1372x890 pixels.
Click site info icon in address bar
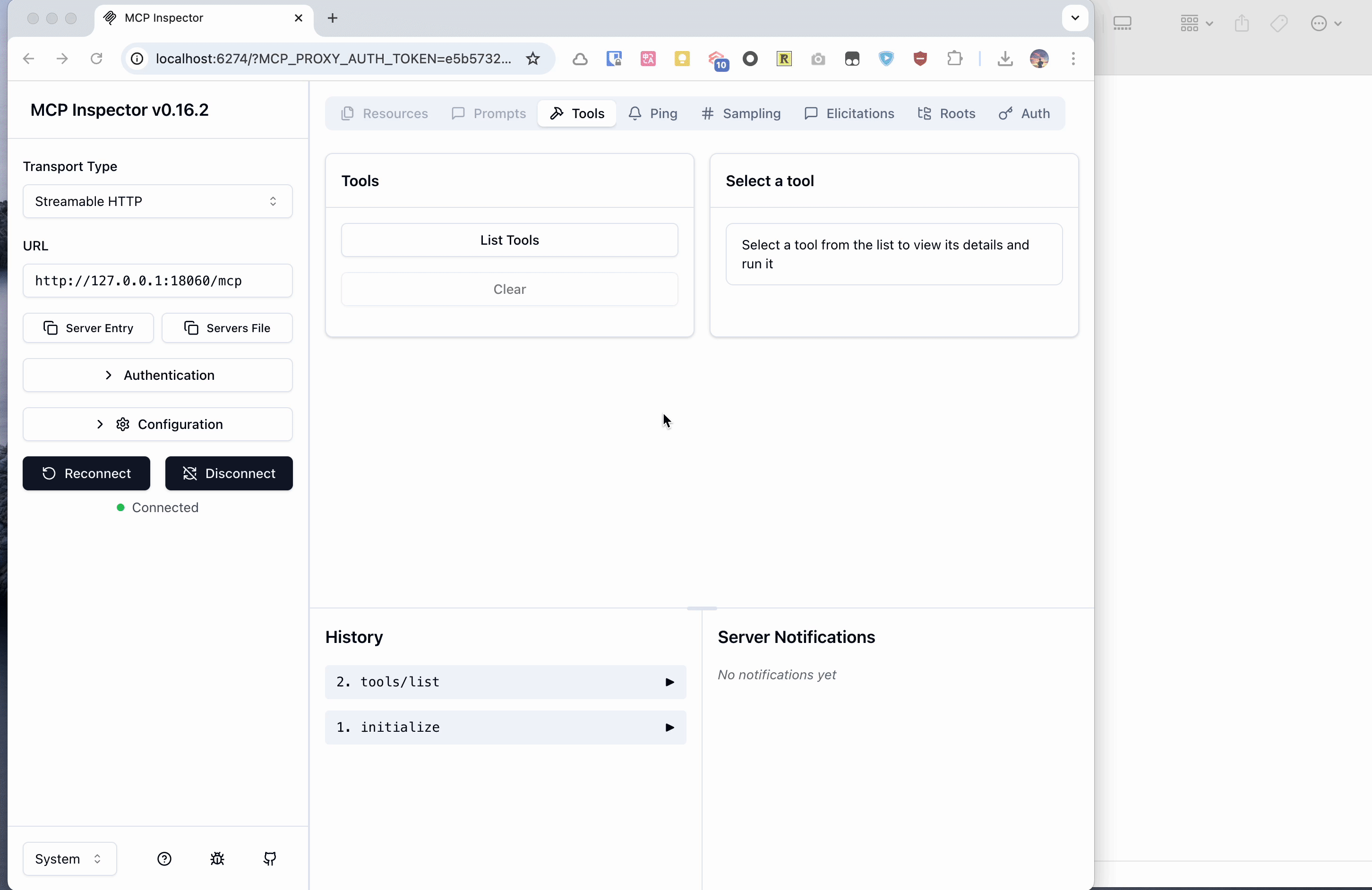(x=137, y=58)
